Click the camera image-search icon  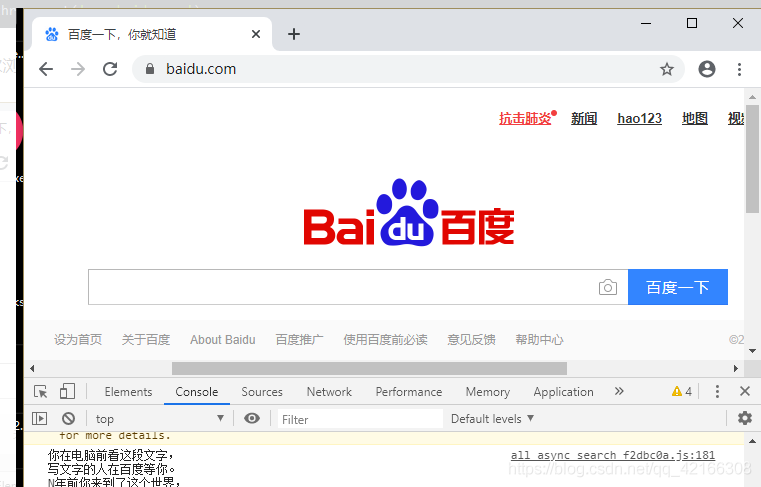click(608, 287)
